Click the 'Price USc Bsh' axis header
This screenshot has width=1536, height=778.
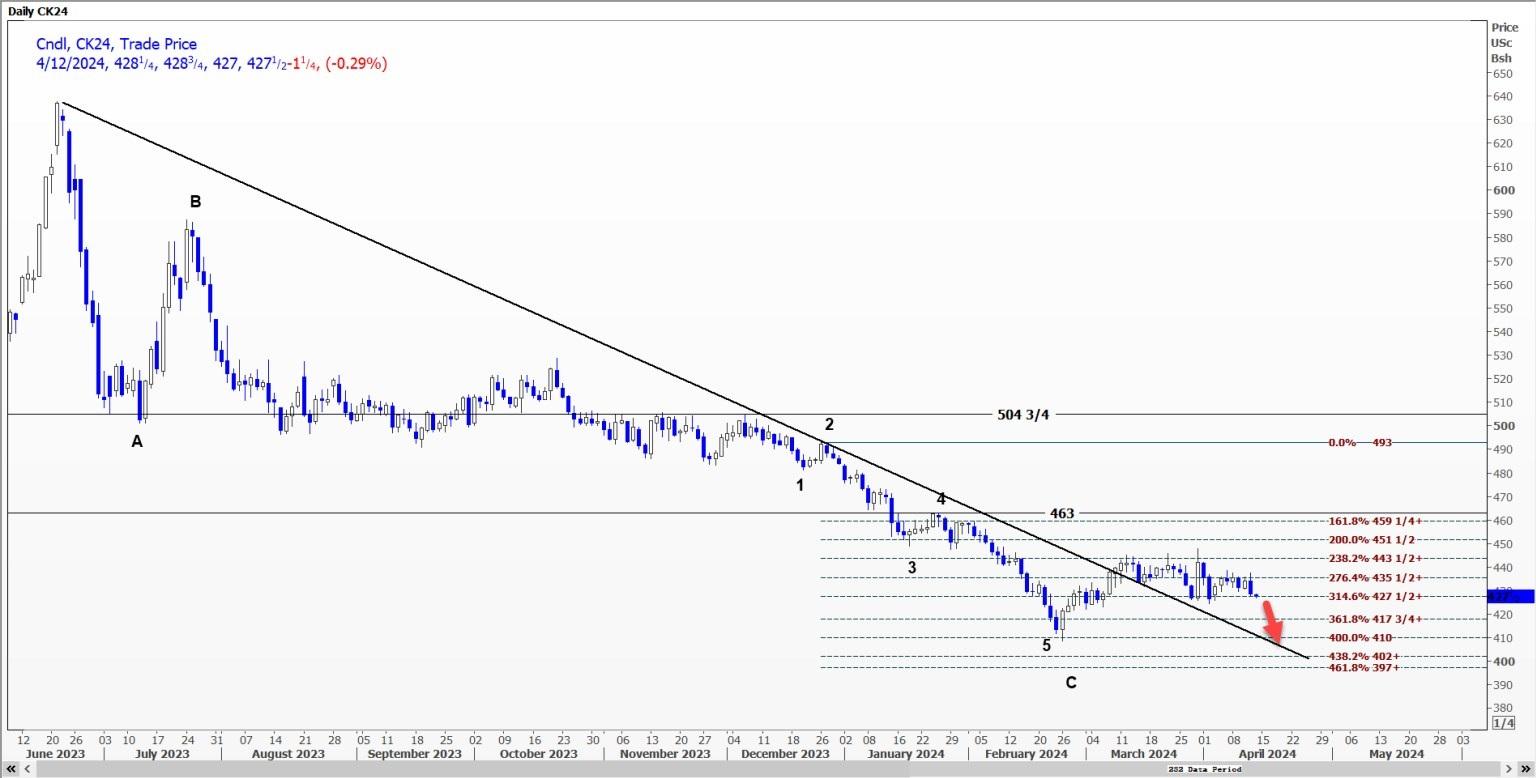(1502, 43)
